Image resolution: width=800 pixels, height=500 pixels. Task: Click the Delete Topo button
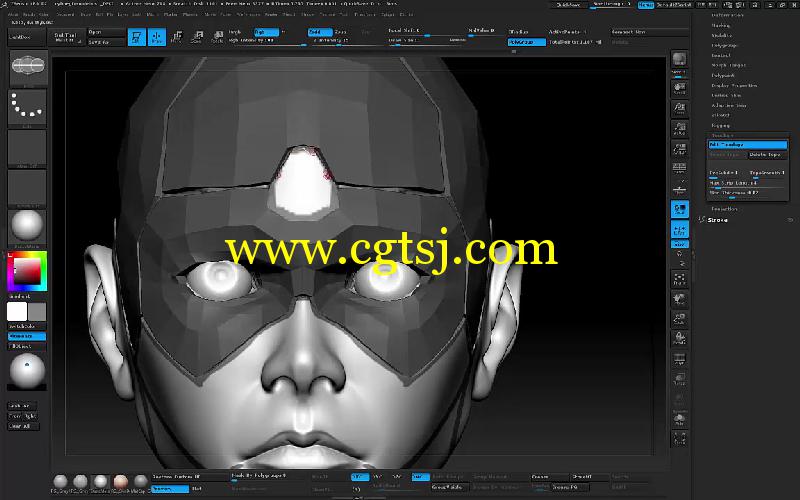click(766, 154)
